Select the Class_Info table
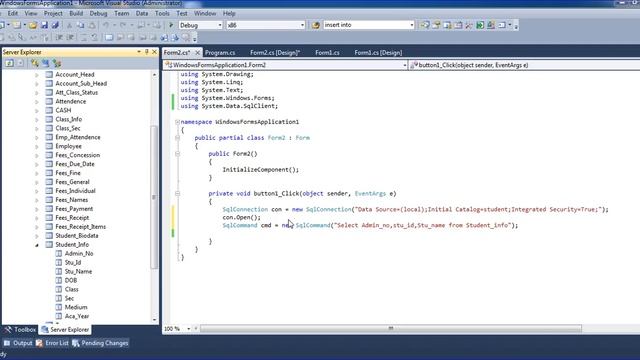Screen dimensions: 640x360 (x=69, y=119)
